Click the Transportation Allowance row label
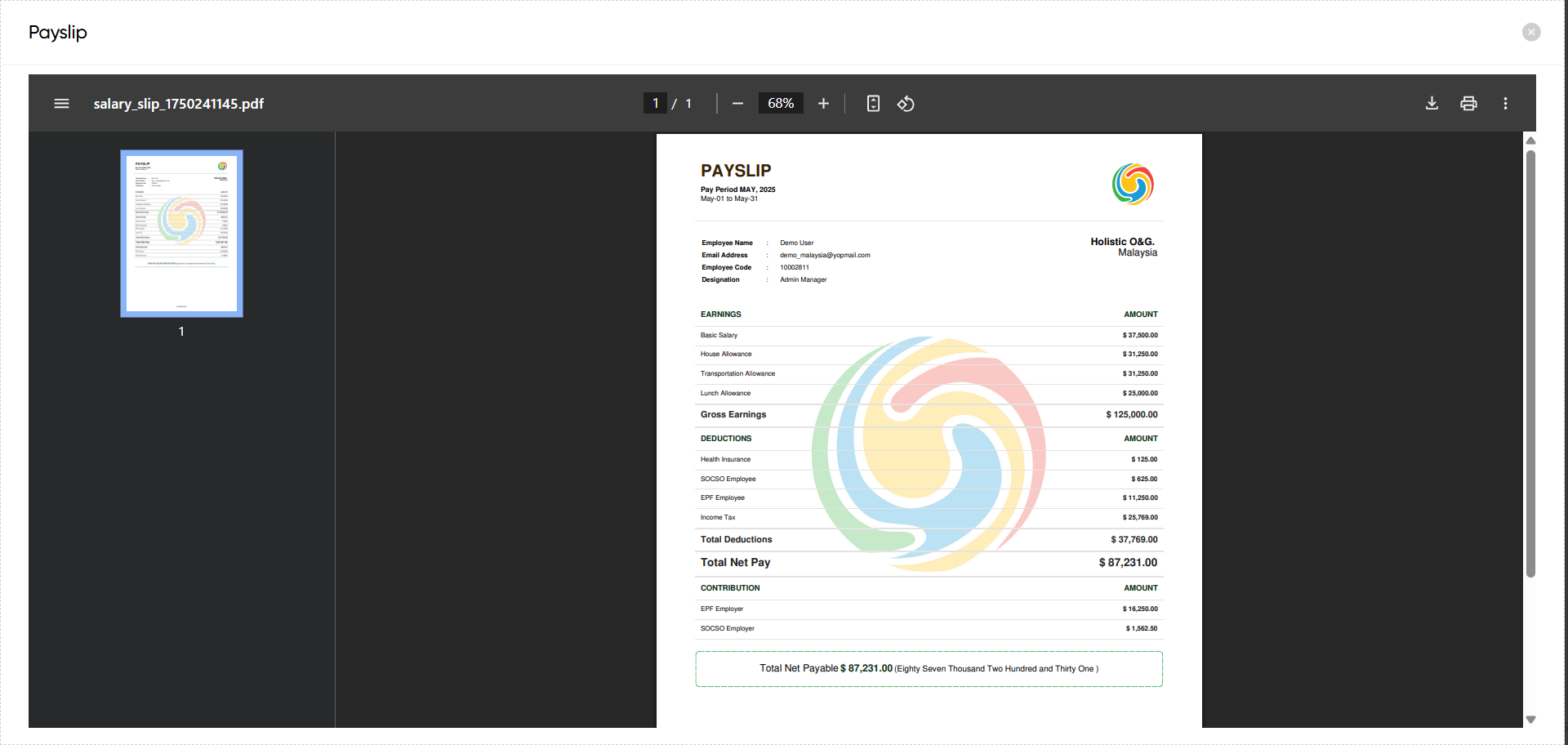Image resolution: width=1568 pixels, height=745 pixels. pyautogui.click(x=737, y=373)
